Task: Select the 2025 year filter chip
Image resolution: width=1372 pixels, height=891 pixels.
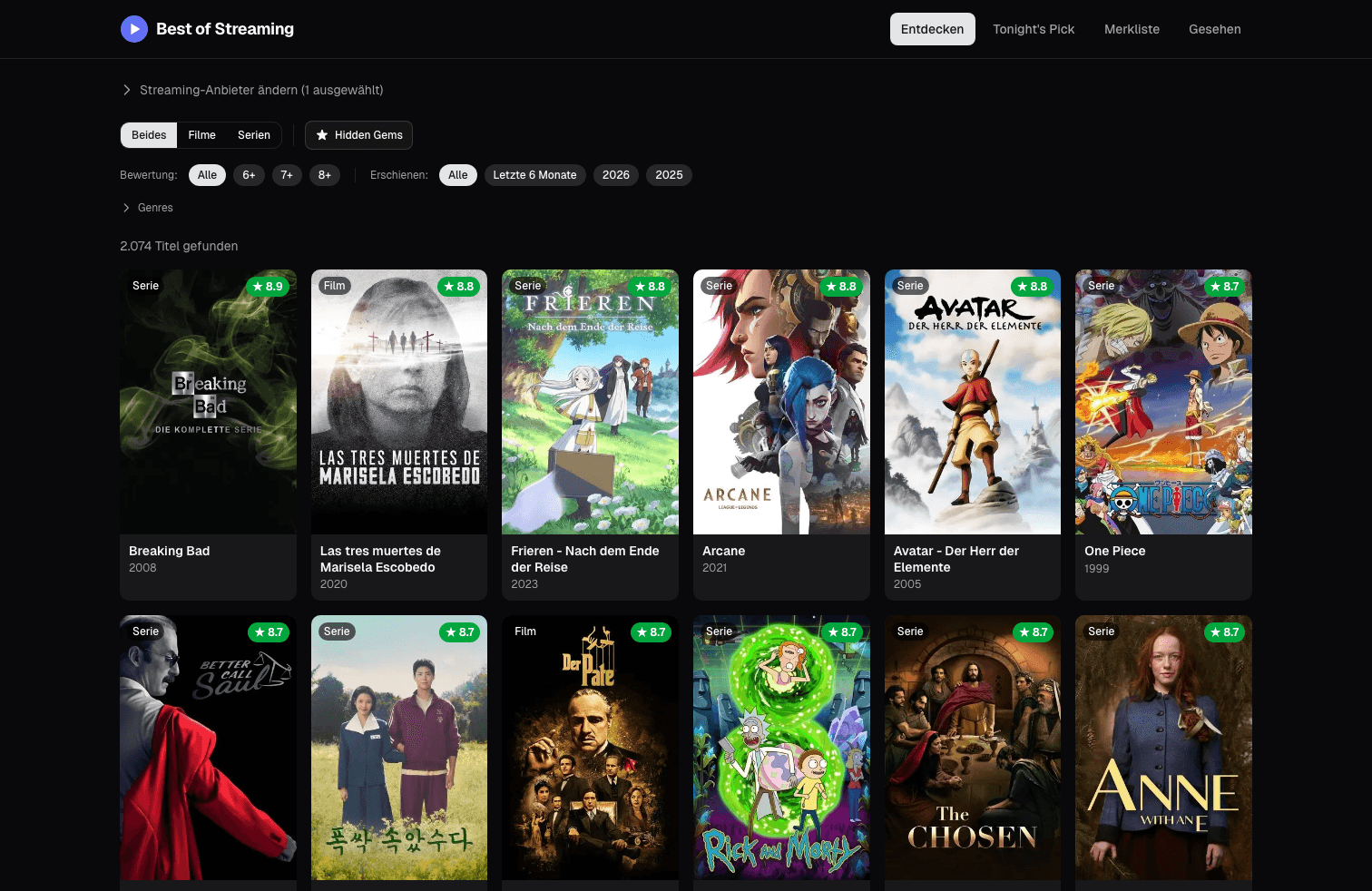Action: click(669, 174)
